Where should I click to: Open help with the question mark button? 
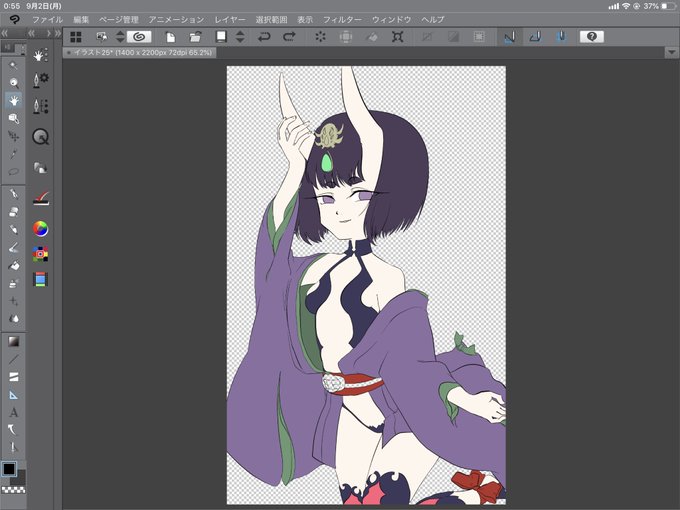[x=592, y=37]
